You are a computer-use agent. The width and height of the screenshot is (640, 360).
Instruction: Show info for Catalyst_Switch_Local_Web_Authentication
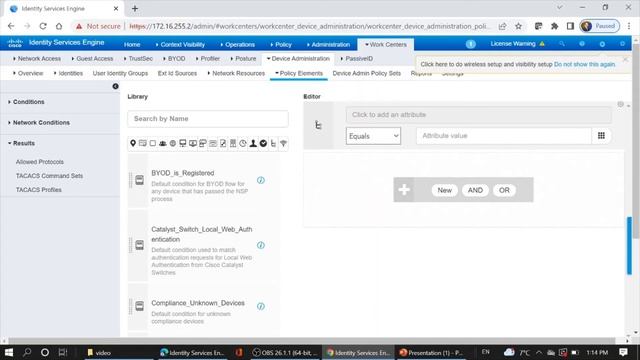coord(260,245)
